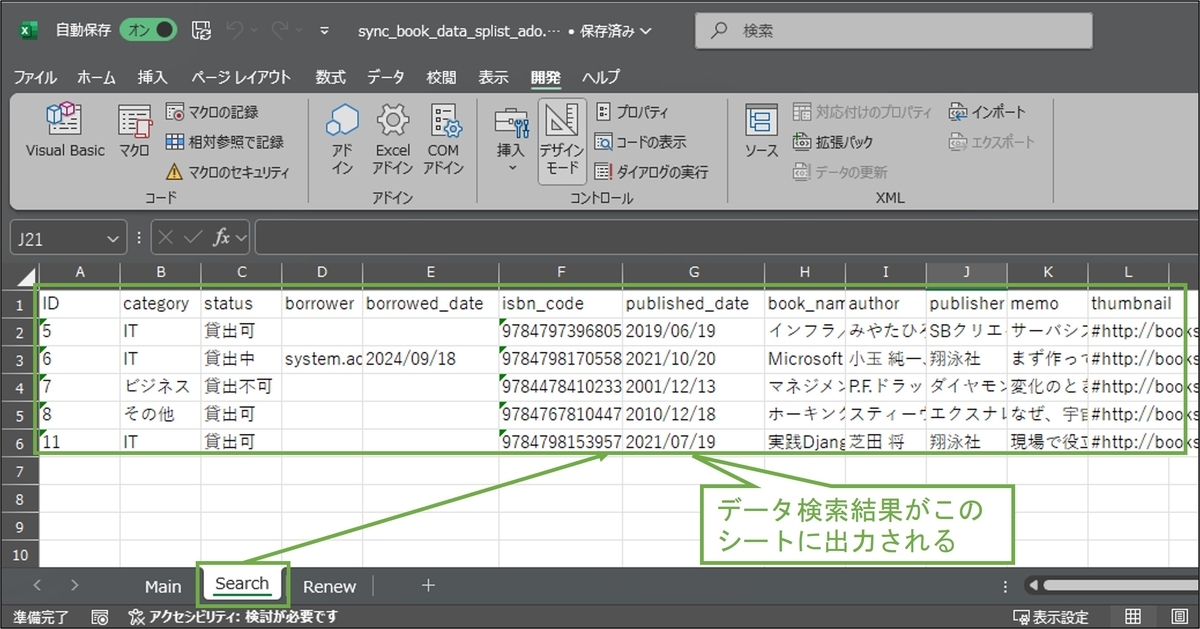The width and height of the screenshot is (1200, 629).
Task: Switch to the 校閲 ribbon tab
Action: 441,77
